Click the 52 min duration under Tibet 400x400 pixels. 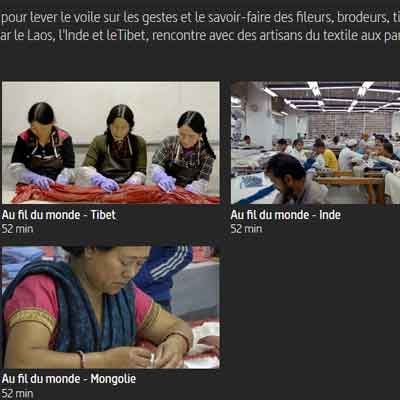(x=17, y=229)
